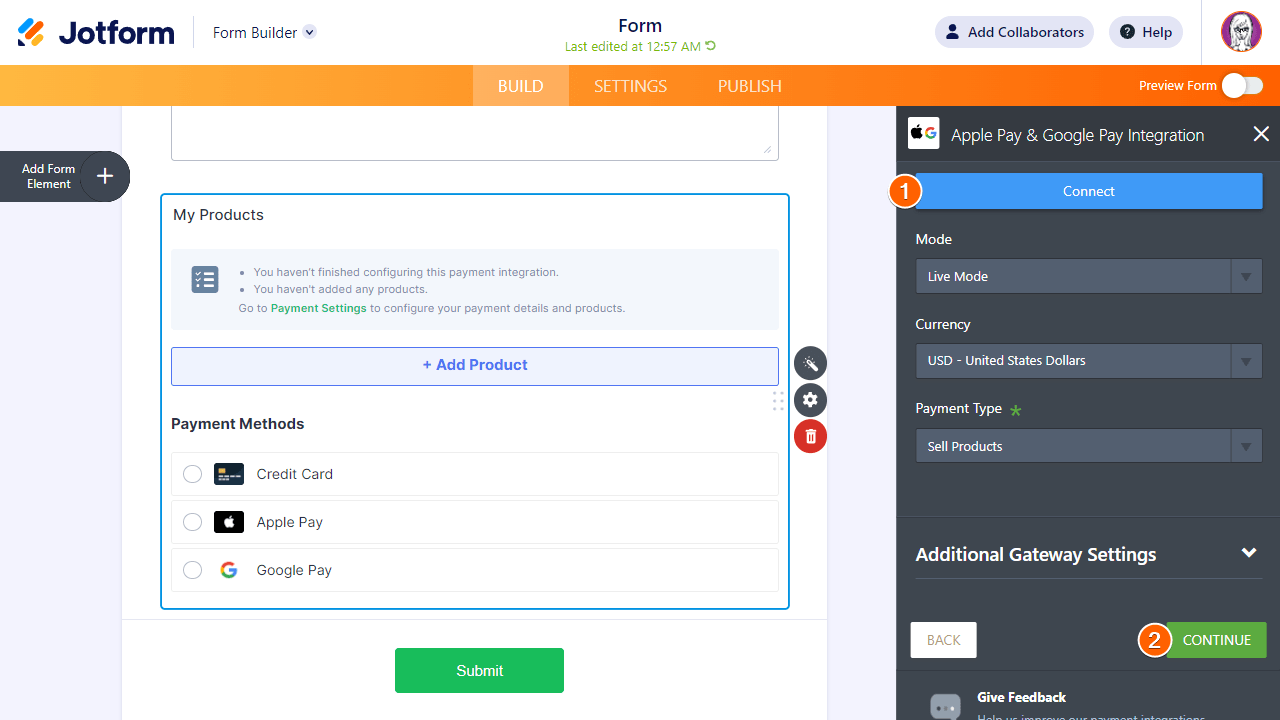
Task: Click the revert history icon beside Last edited
Action: coord(711,46)
